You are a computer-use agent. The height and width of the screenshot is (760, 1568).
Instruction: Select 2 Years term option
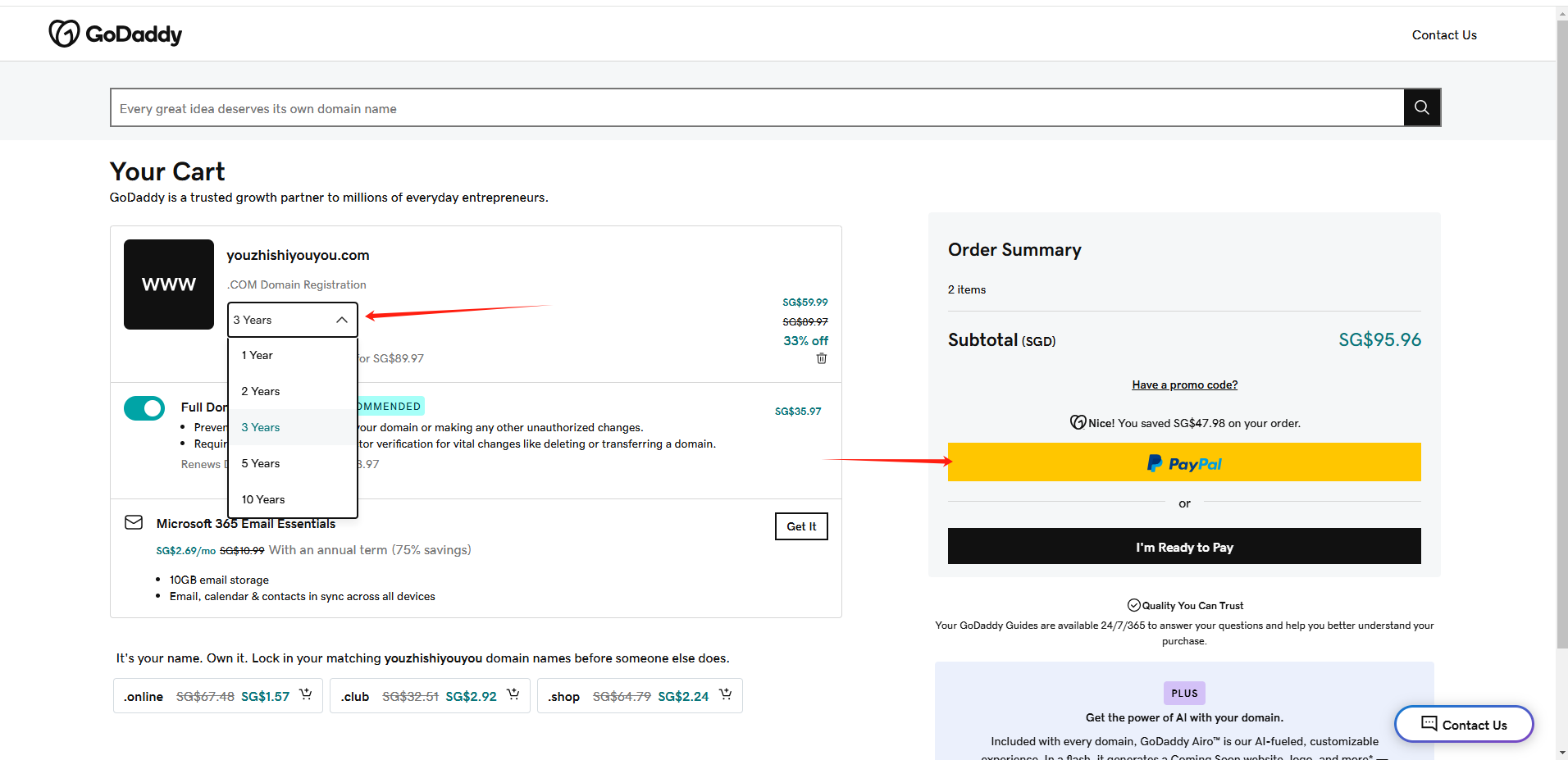(293, 391)
